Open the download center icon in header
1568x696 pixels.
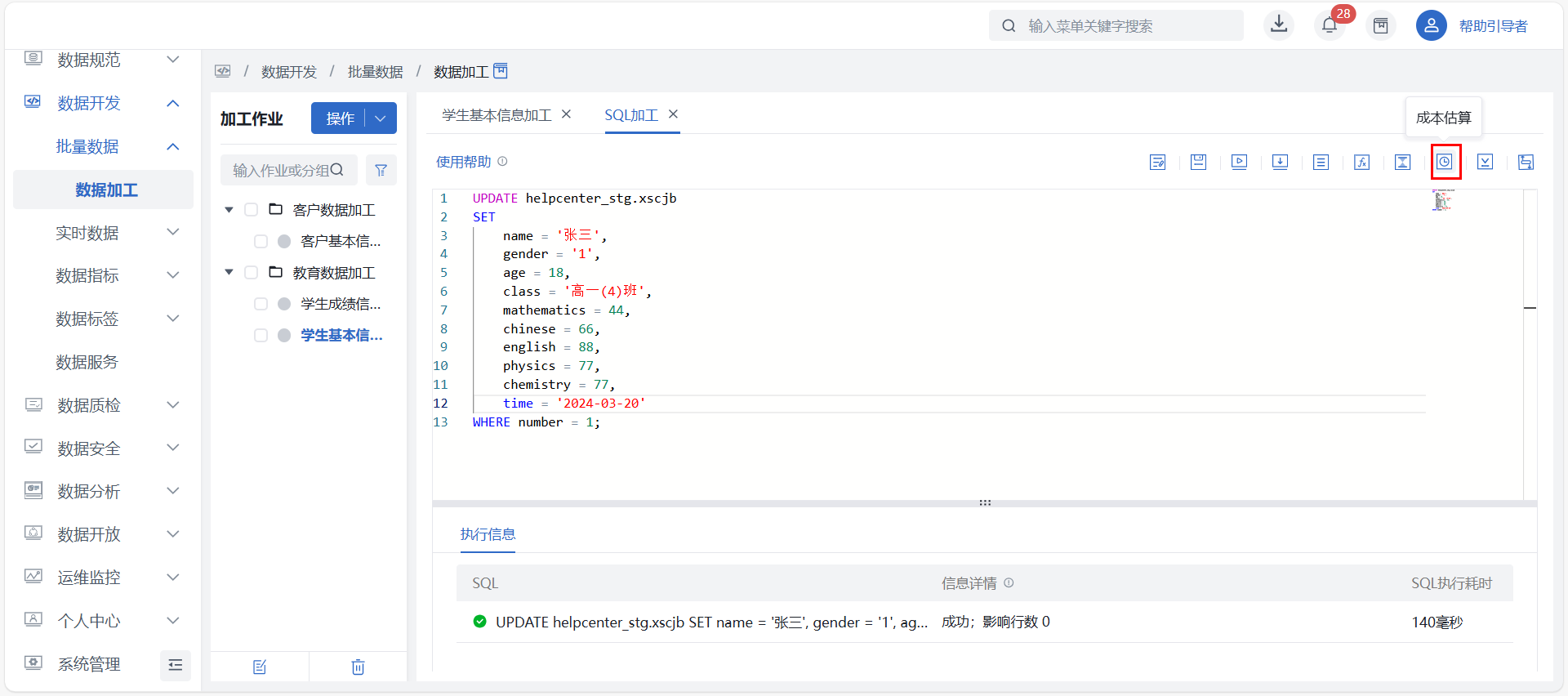(x=1279, y=25)
